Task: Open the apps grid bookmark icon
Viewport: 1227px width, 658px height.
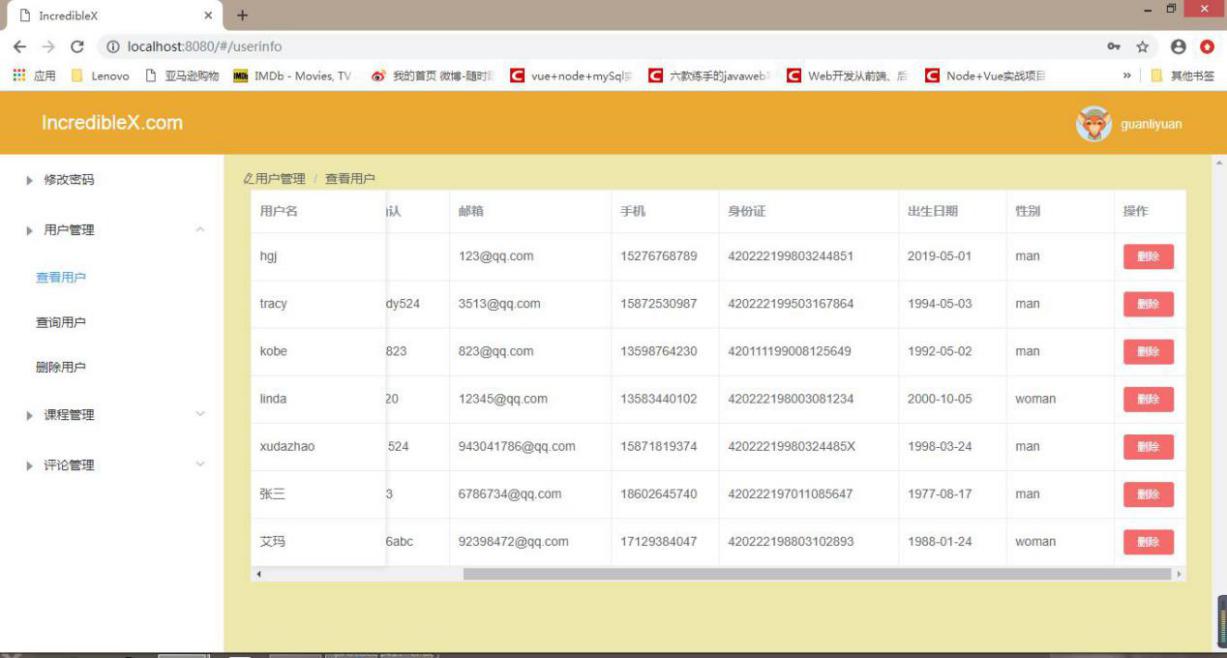Action: click(x=19, y=76)
